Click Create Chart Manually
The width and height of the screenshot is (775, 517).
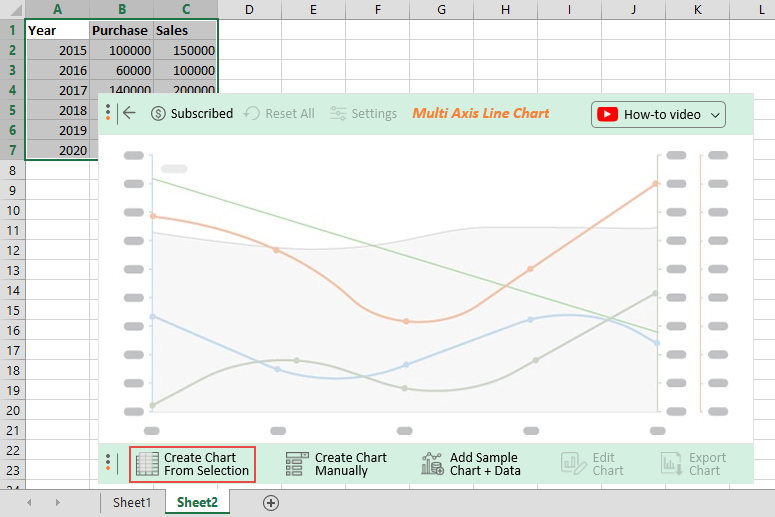pyautogui.click(x=336, y=464)
